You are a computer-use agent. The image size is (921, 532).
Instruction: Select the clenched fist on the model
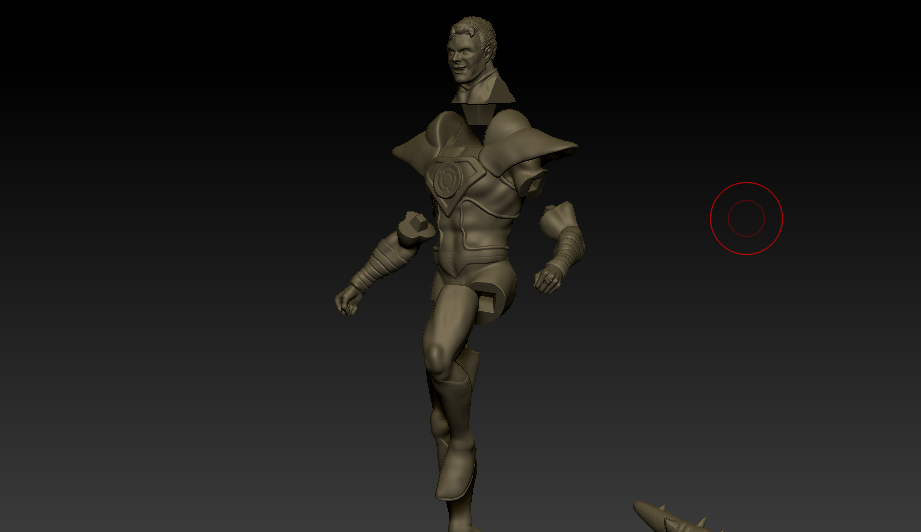pos(347,301)
